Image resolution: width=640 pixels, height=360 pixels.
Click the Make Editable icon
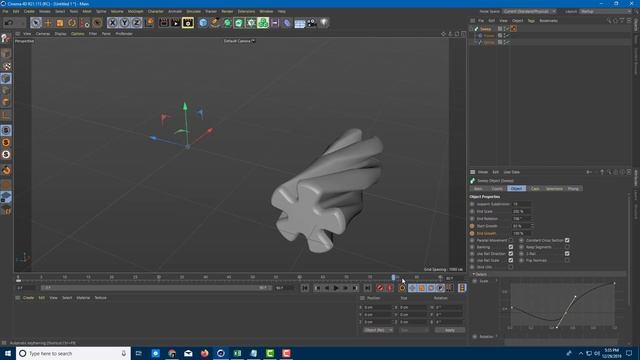pyautogui.click(x=6, y=39)
